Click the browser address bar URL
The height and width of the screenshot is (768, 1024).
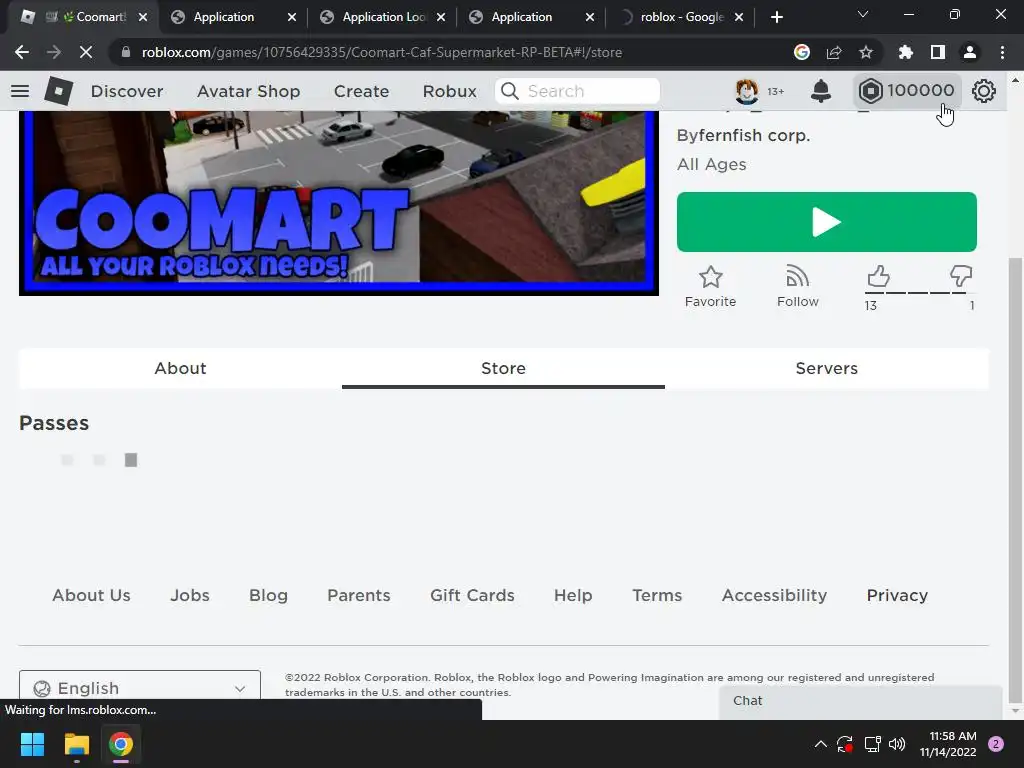(381, 52)
